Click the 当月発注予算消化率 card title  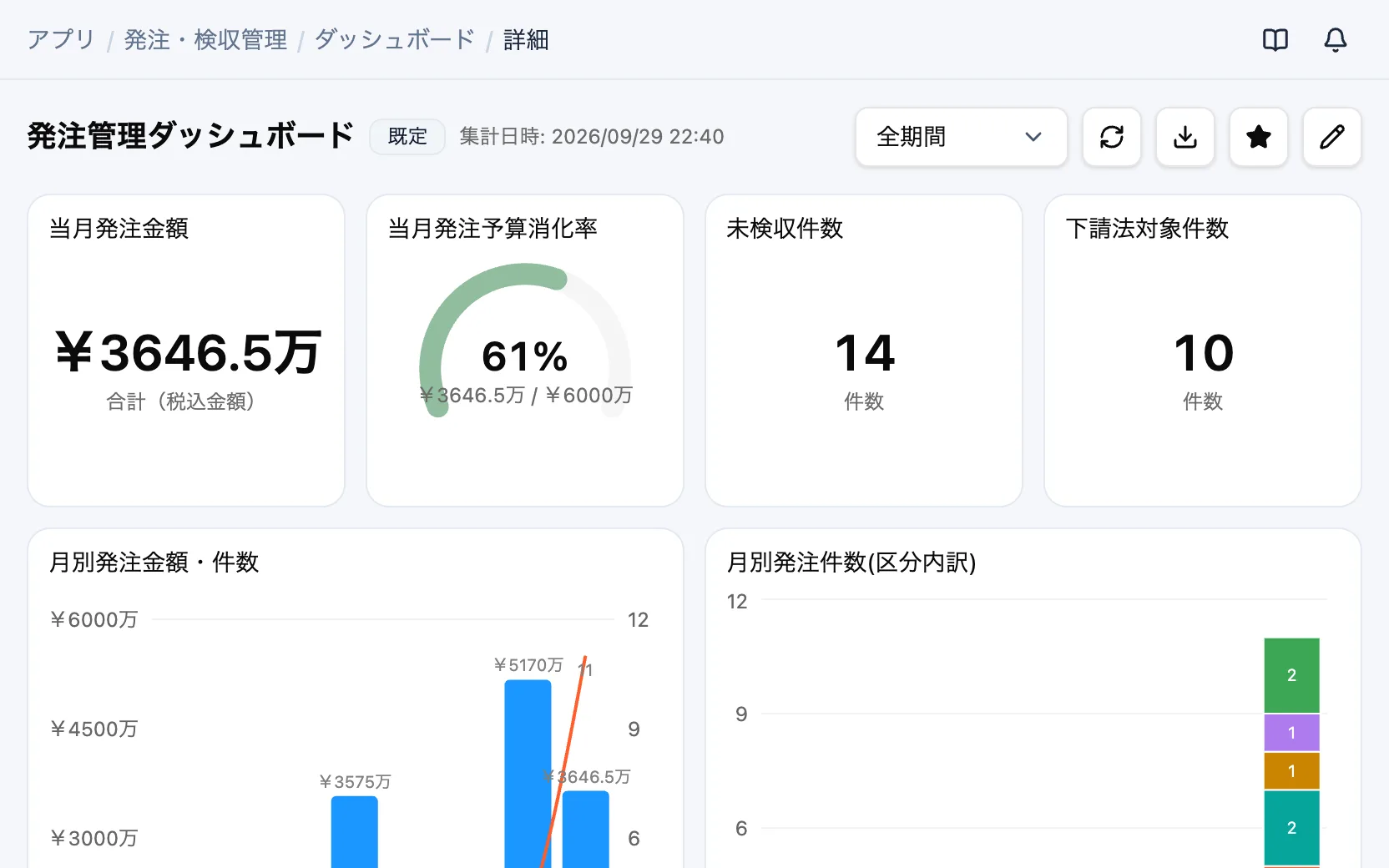tap(492, 229)
